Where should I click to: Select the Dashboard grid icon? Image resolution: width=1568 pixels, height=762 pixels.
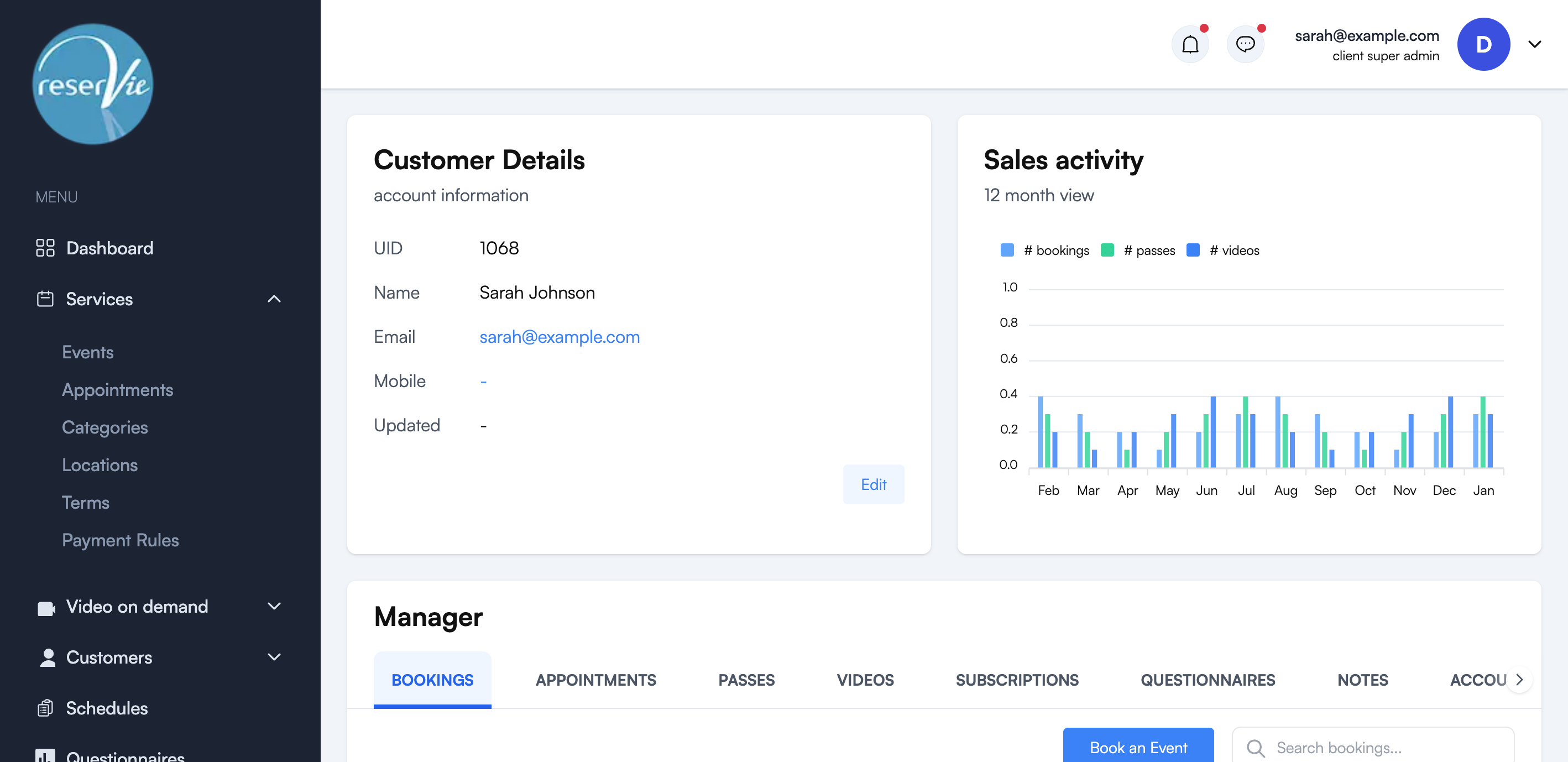coord(45,248)
